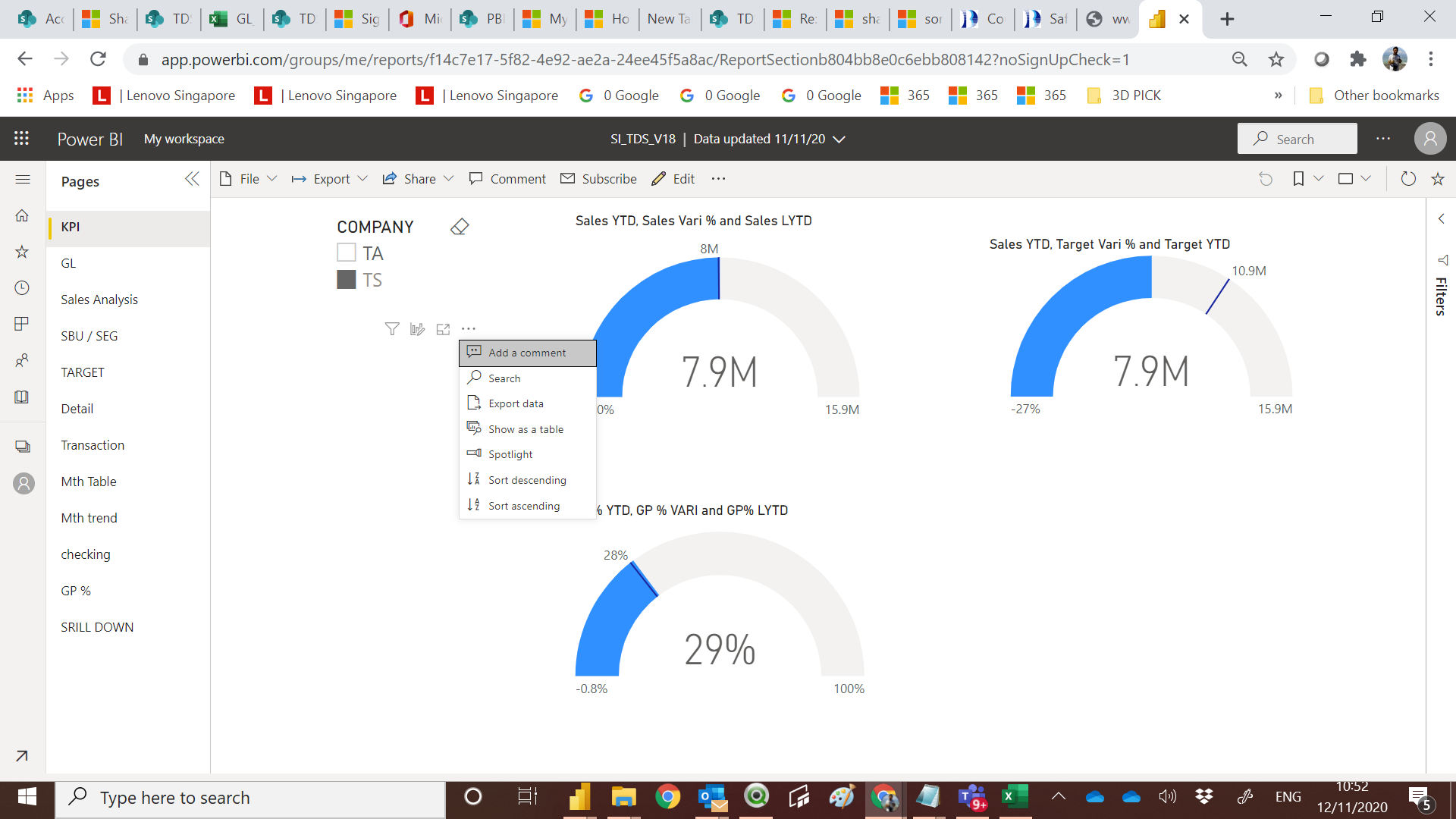Click the filter funnel icon on slicer

pyautogui.click(x=391, y=328)
